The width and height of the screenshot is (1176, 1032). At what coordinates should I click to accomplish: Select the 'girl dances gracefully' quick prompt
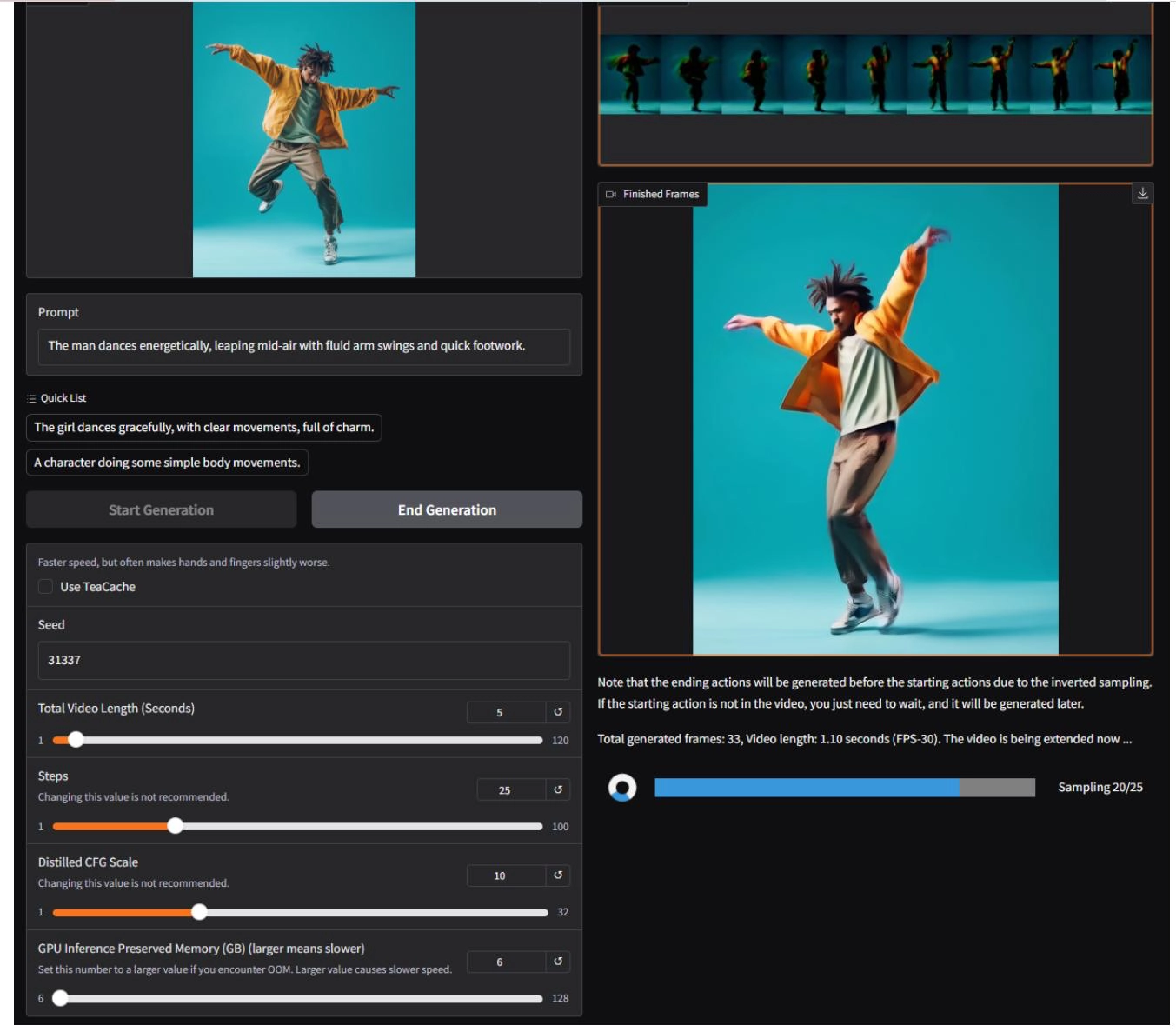(x=203, y=428)
